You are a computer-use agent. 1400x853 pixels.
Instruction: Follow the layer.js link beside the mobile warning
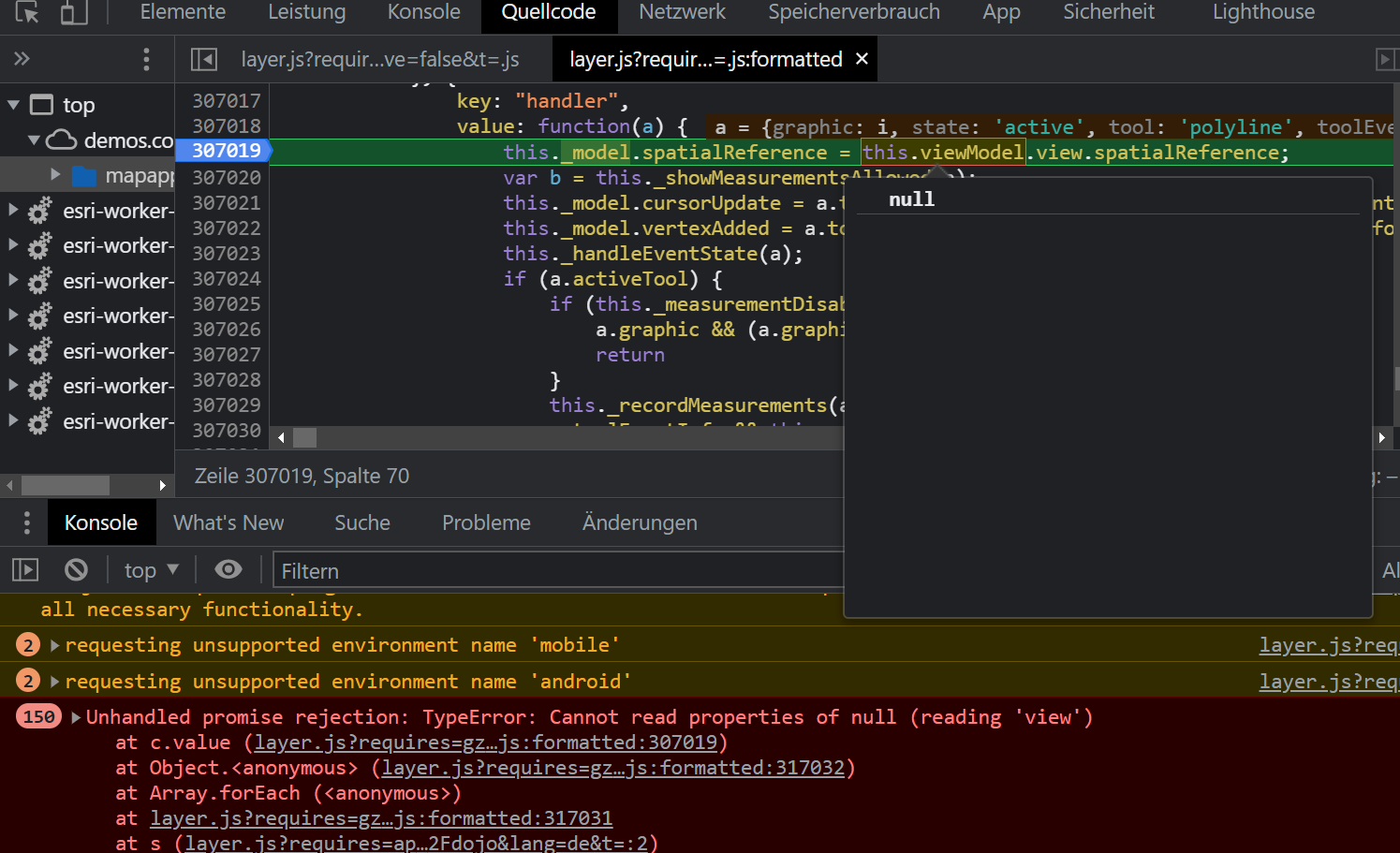[1329, 644]
